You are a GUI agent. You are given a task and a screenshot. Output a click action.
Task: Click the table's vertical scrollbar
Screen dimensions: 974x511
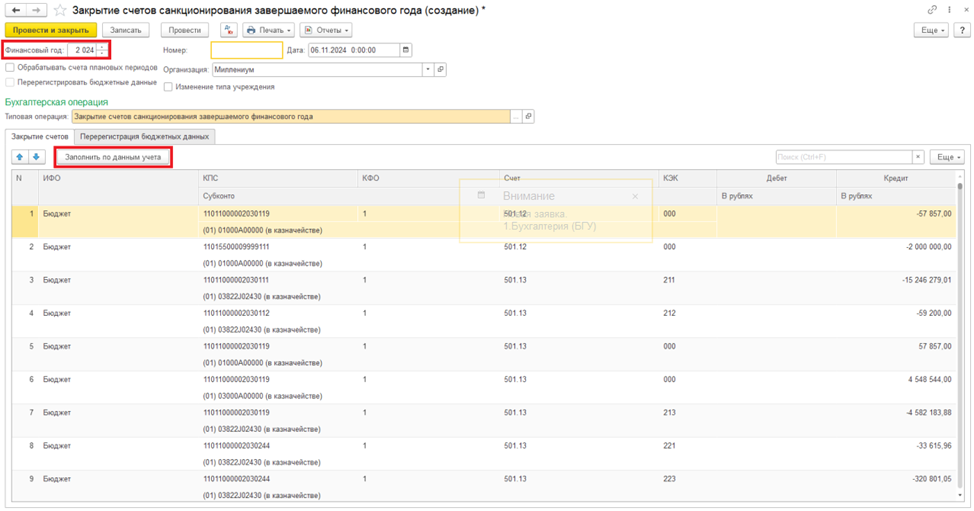[960, 335]
